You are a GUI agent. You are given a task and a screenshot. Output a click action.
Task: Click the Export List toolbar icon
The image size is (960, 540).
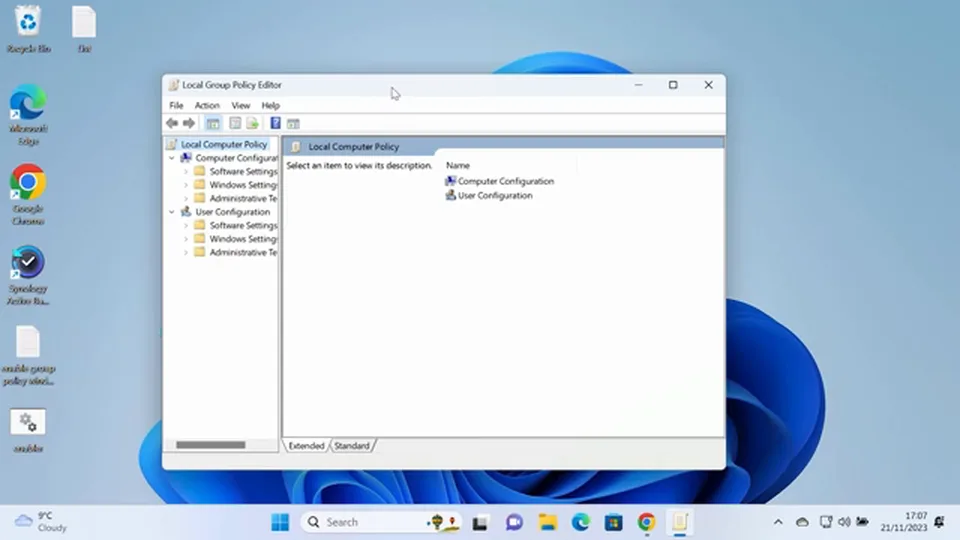coord(252,123)
